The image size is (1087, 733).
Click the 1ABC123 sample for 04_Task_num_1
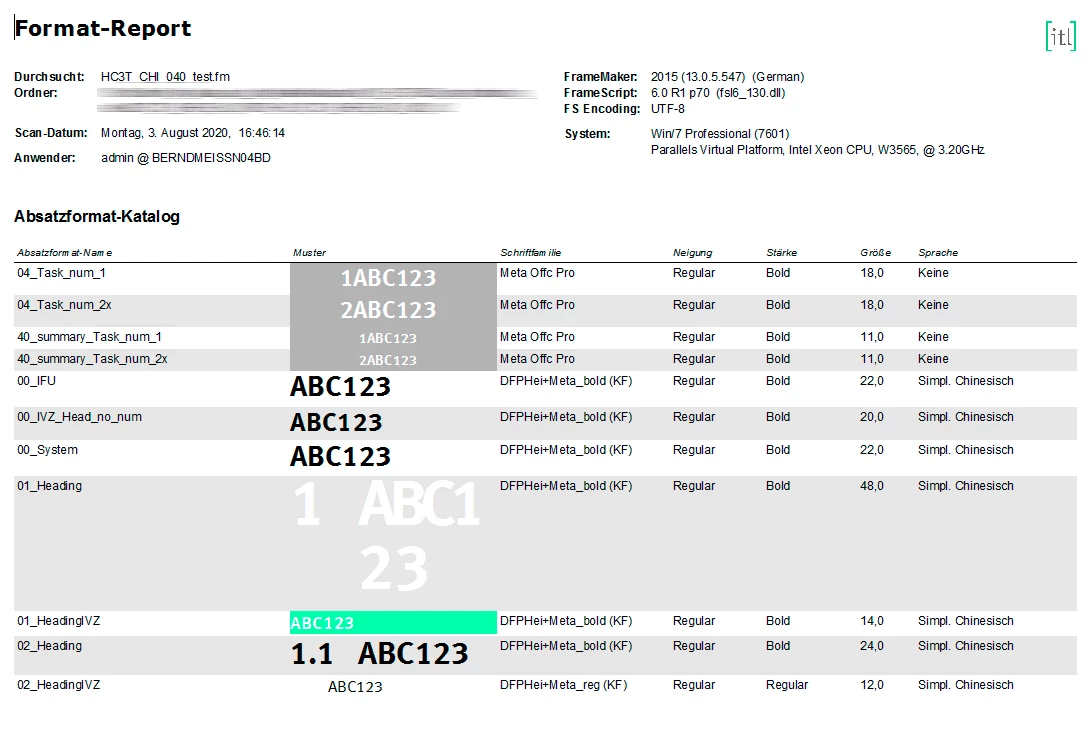(388, 278)
